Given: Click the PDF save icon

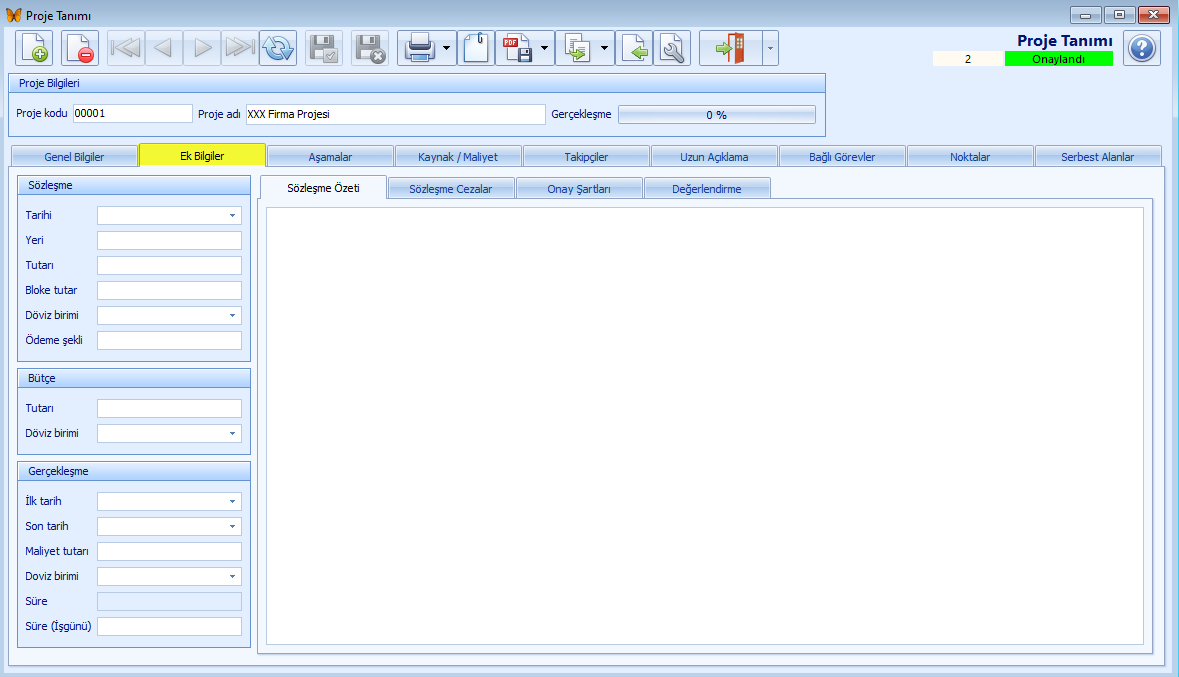Looking at the screenshot, I should [x=516, y=48].
